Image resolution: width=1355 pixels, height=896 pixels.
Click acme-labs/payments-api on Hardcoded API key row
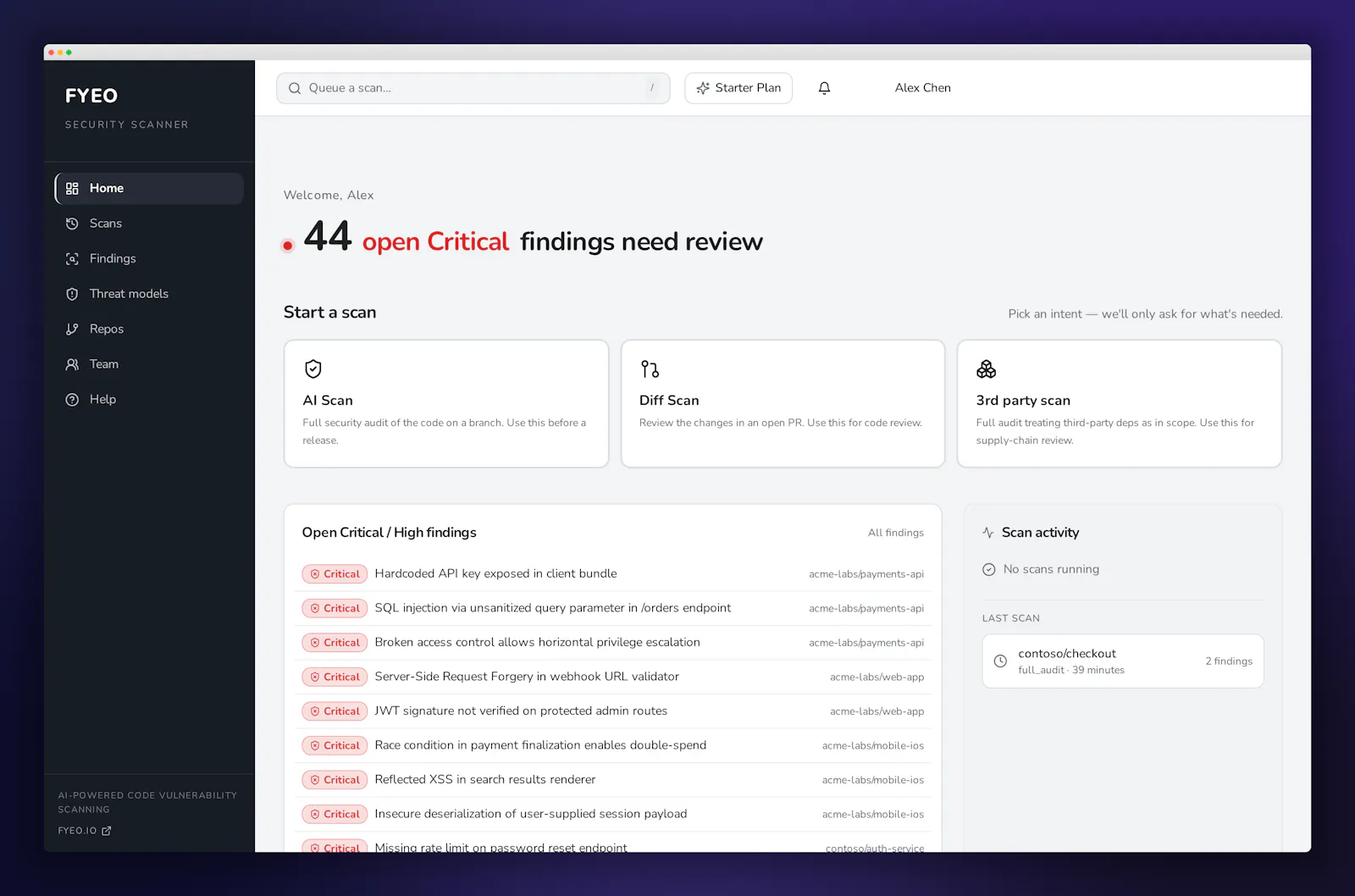tap(866, 574)
